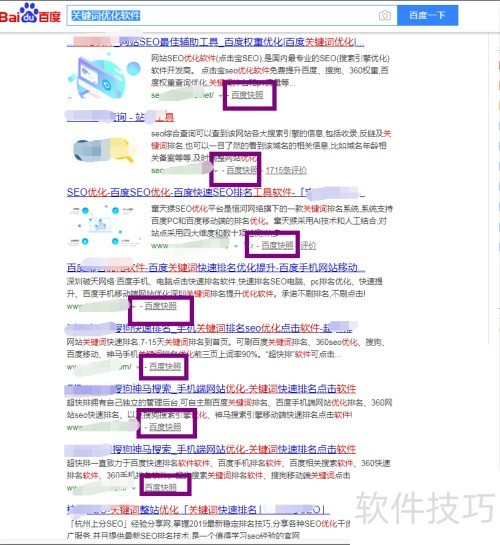The width and height of the screenshot is (500, 545).
Task: Open 百度快照 for the 超快排一直致力于 result
Action: pyautogui.click(x=161, y=487)
